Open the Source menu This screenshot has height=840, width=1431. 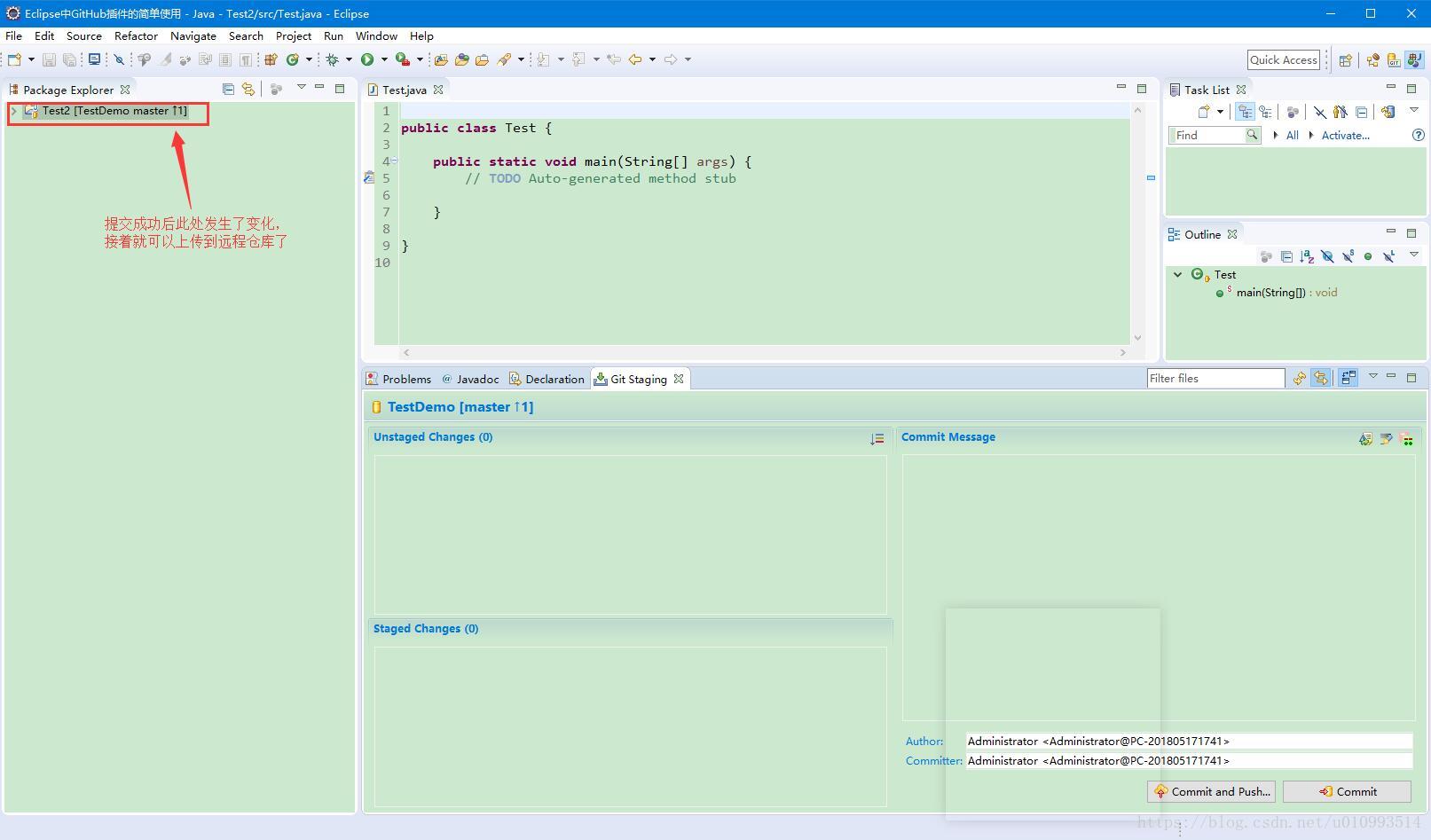[x=84, y=36]
